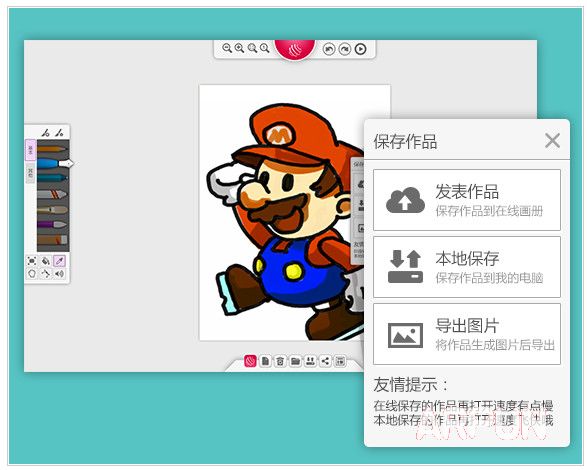This screenshot has width=587, height=470.
Task: Redo the last undone stroke
Action: click(344, 49)
